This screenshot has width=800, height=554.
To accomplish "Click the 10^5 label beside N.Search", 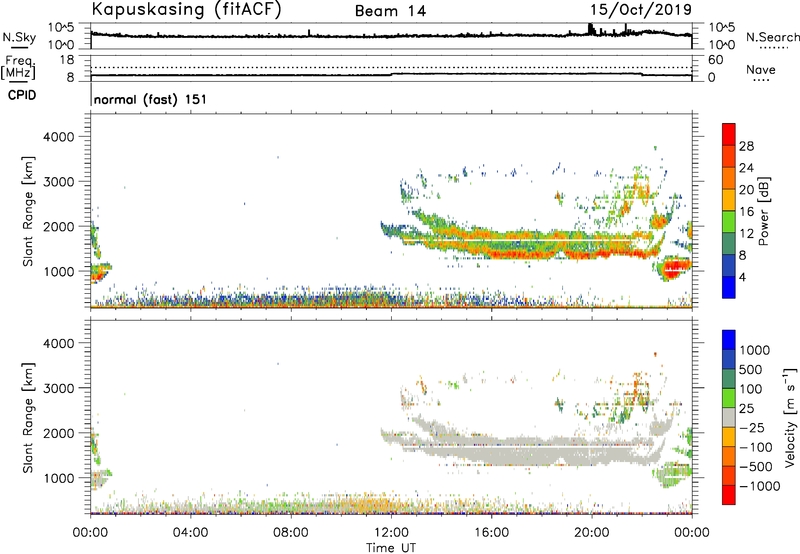I will pyautogui.click(x=721, y=27).
